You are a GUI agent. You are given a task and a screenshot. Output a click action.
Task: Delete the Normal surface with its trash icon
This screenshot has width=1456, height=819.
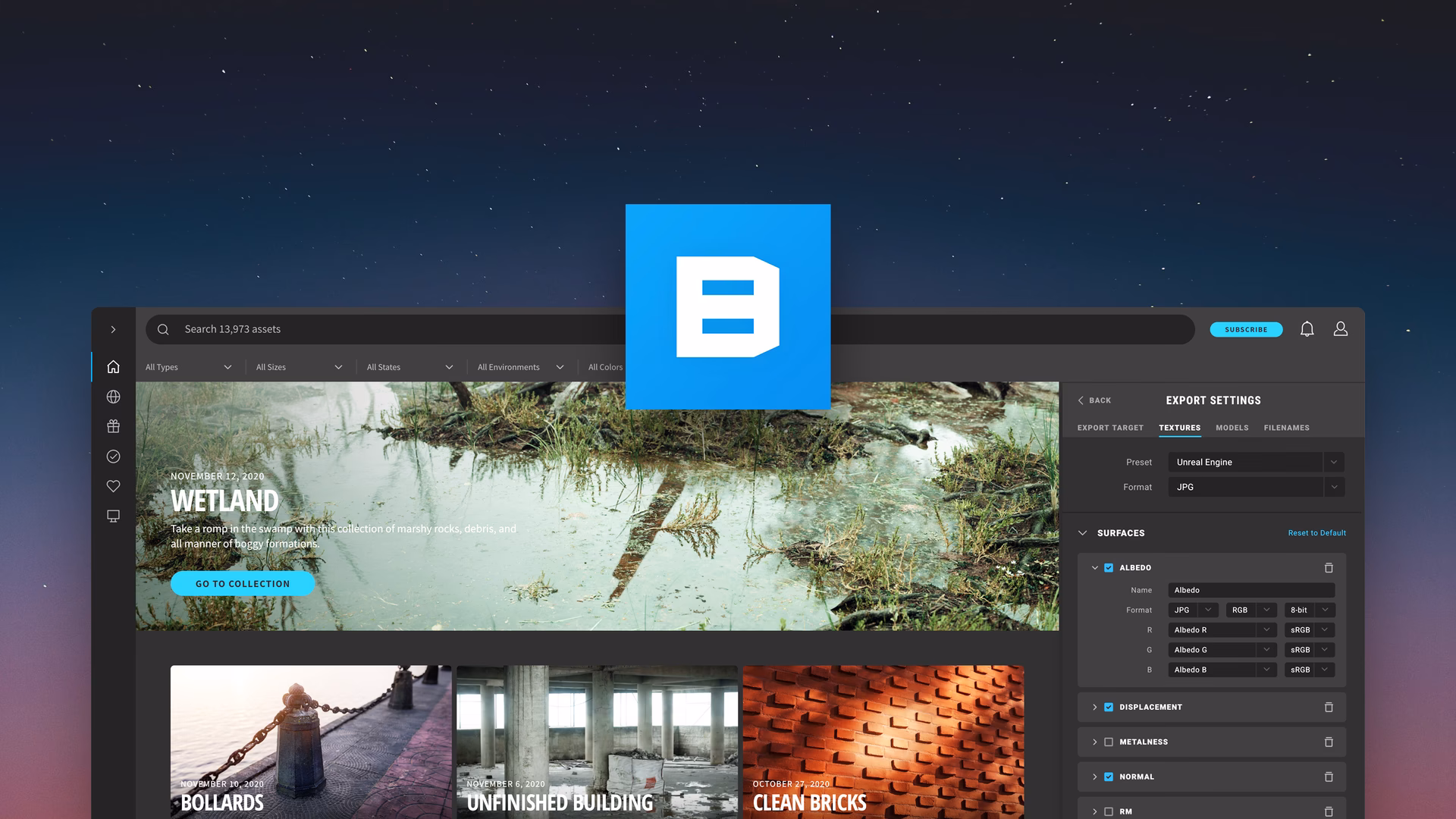coord(1329,777)
